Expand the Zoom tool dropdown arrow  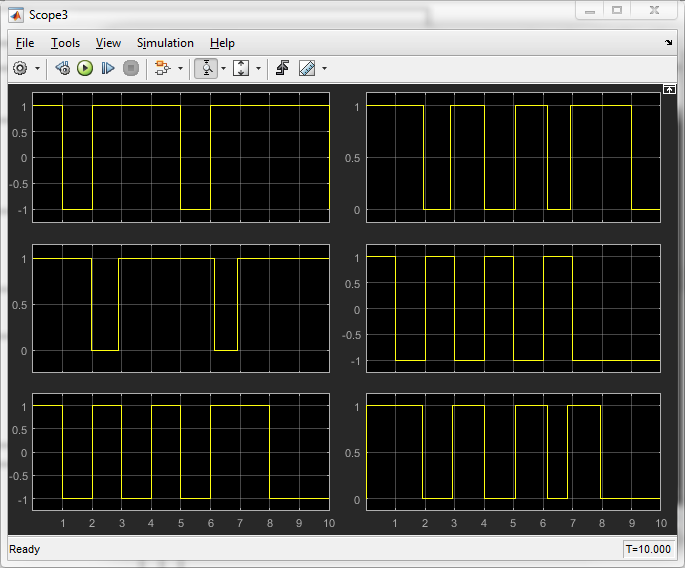coord(223,68)
